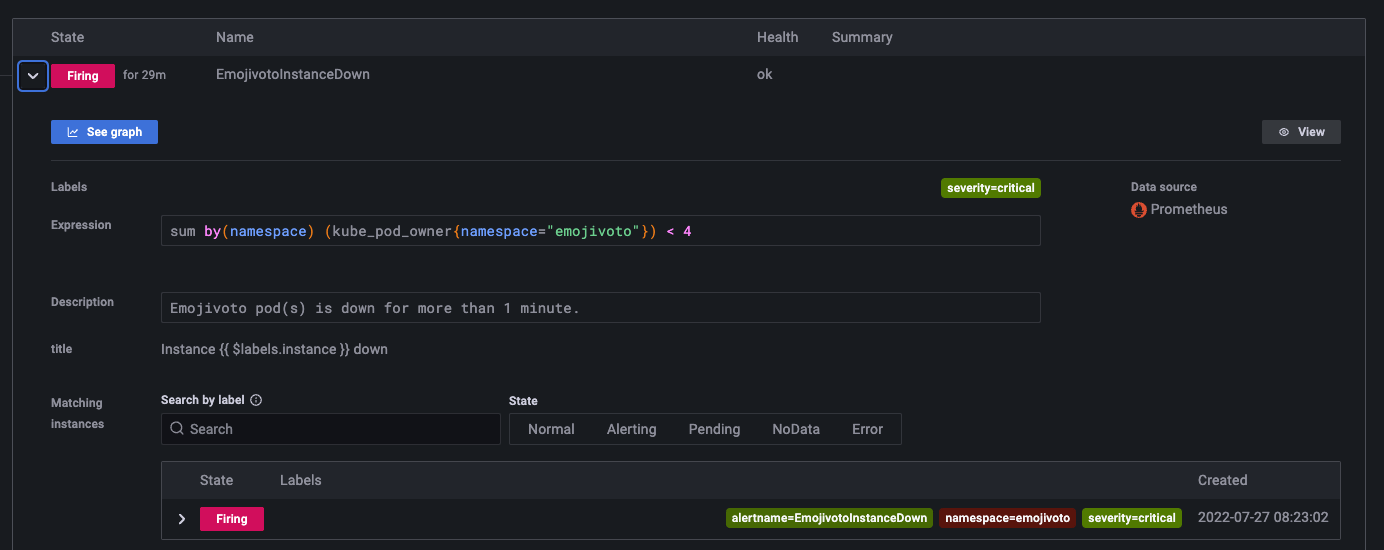The height and width of the screenshot is (550, 1384).
Task: Open the See graph button
Action: [104, 132]
